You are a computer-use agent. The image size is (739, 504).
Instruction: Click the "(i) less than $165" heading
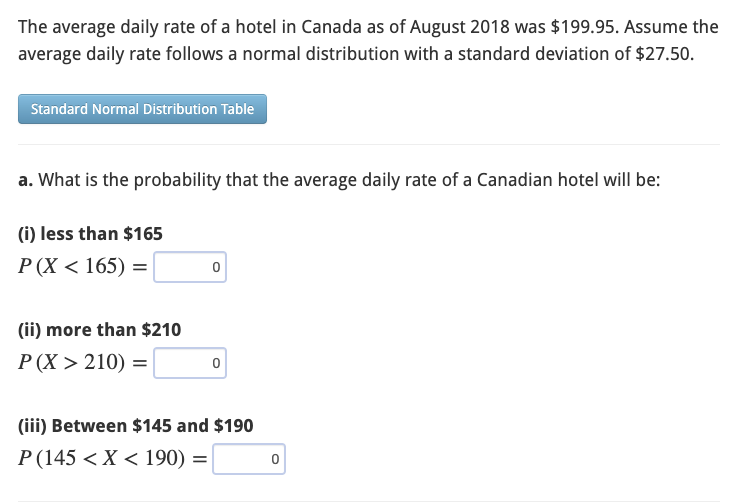click(90, 234)
